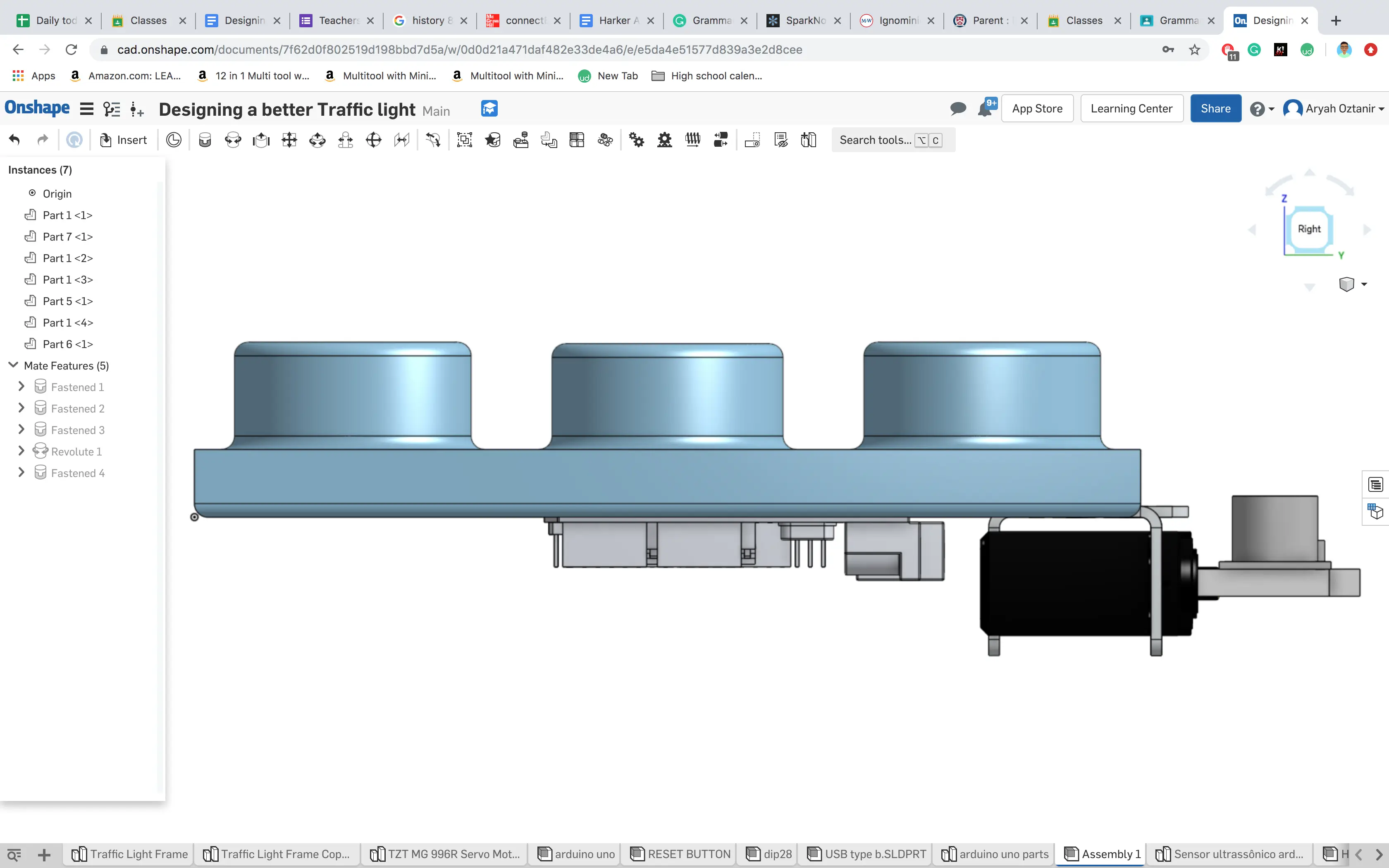
Task: Expand the Revolute 1 mate feature
Action: 21,451
